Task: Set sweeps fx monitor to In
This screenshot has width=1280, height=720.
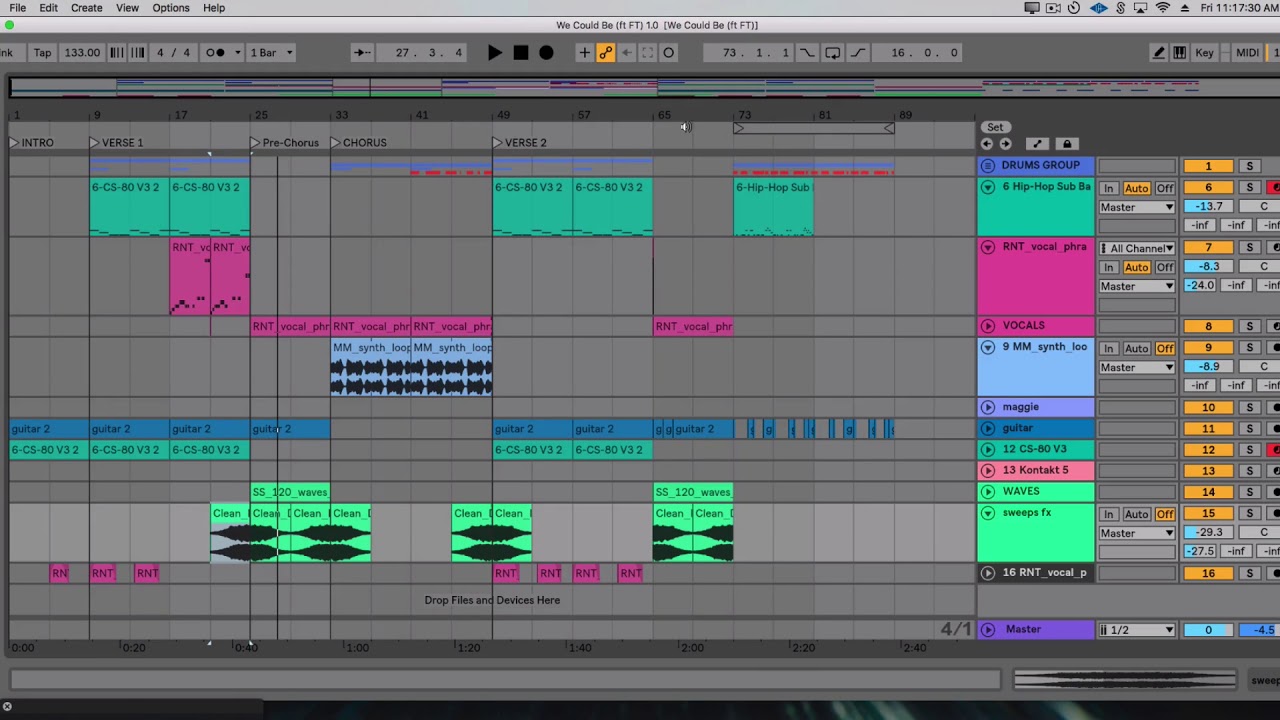Action: click(x=1108, y=514)
